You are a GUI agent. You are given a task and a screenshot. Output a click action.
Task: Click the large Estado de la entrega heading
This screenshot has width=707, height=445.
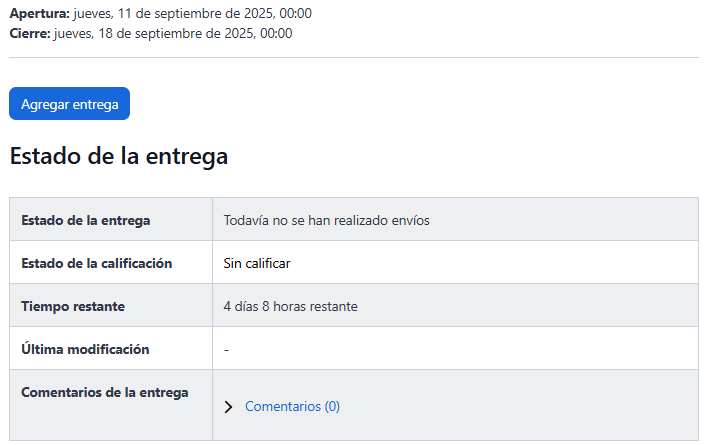pyautogui.click(x=119, y=157)
